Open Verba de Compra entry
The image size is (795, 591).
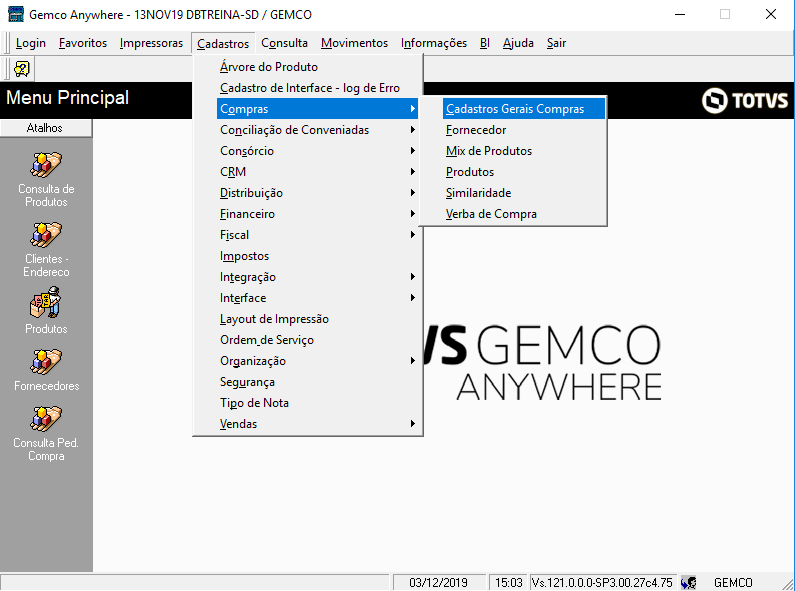[x=513, y=214]
